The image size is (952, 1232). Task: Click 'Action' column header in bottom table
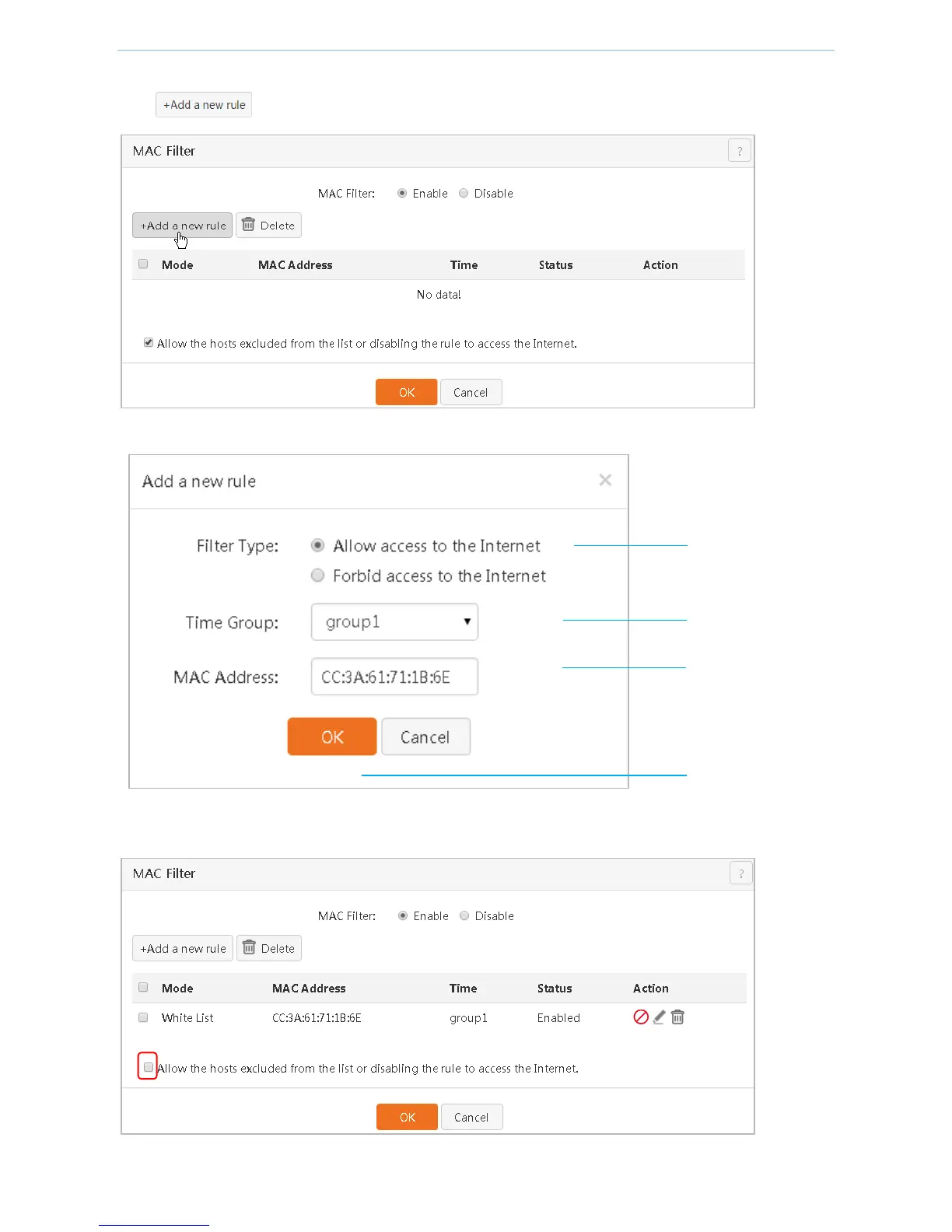[x=651, y=988]
